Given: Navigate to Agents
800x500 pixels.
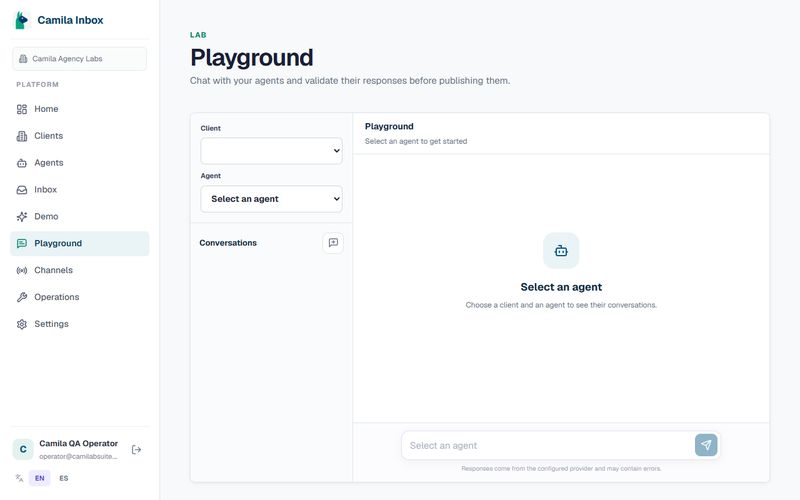Looking at the screenshot, I should coord(80,163).
